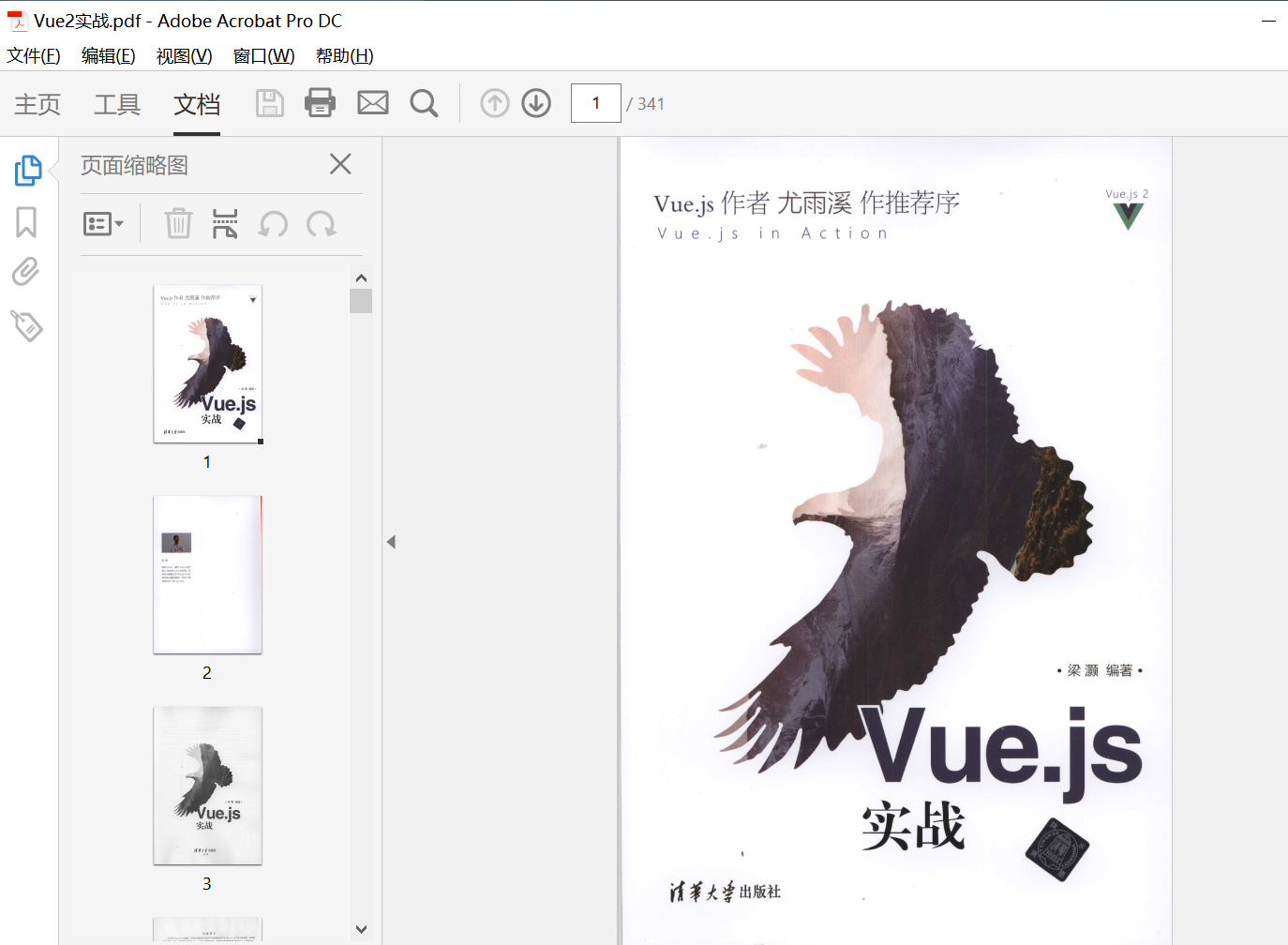Go to previous page with up arrow
The image size is (1288, 945).
tap(495, 103)
